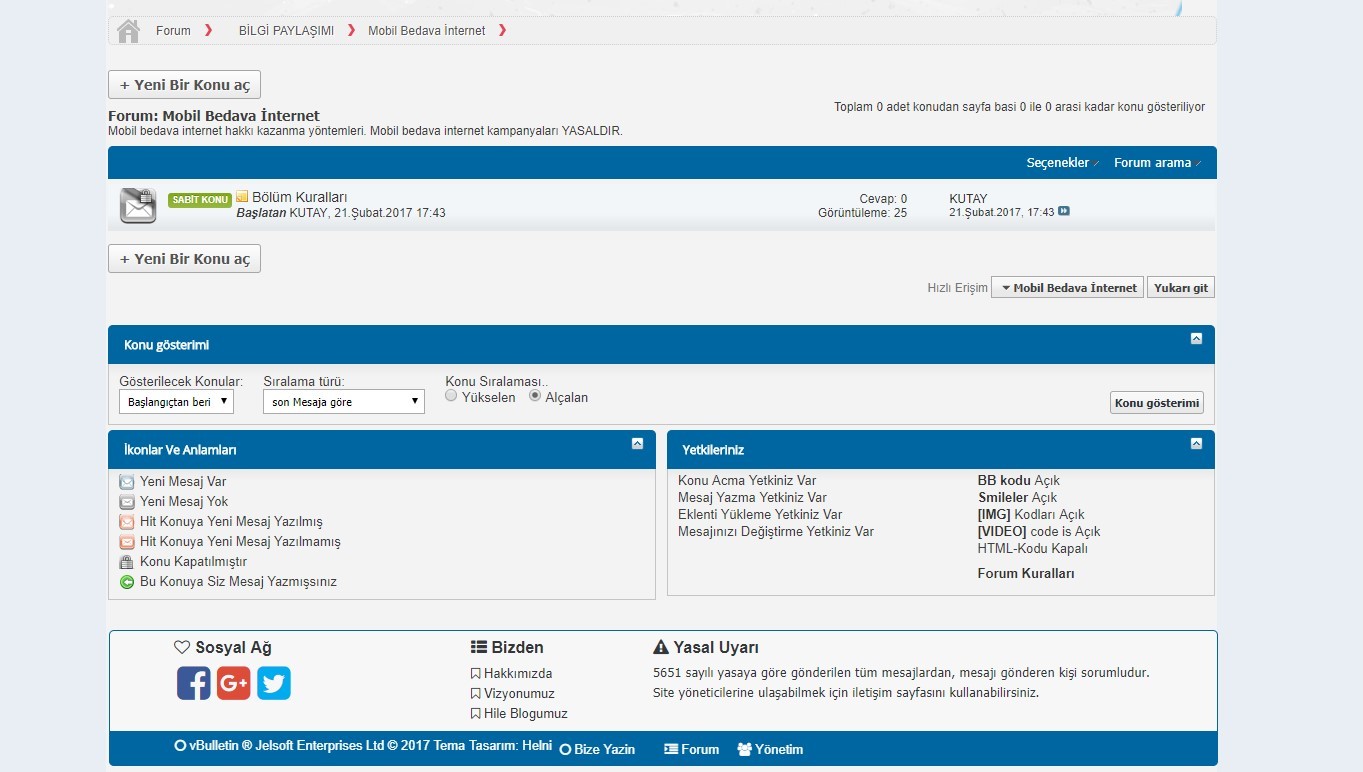The width and height of the screenshot is (1363, 772).
Task: Open the Facebook social icon
Action: (194, 683)
